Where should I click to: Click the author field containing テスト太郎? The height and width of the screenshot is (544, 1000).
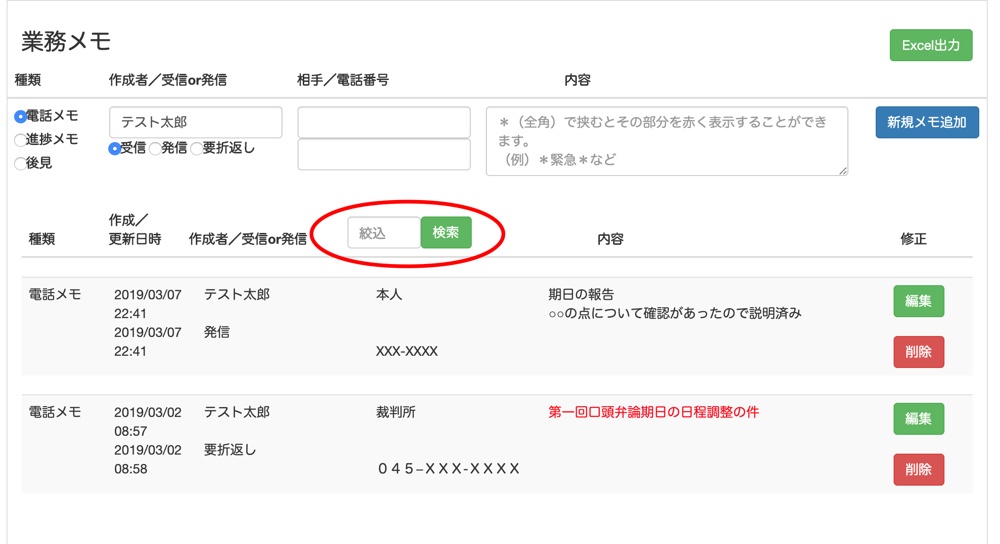coord(195,122)
